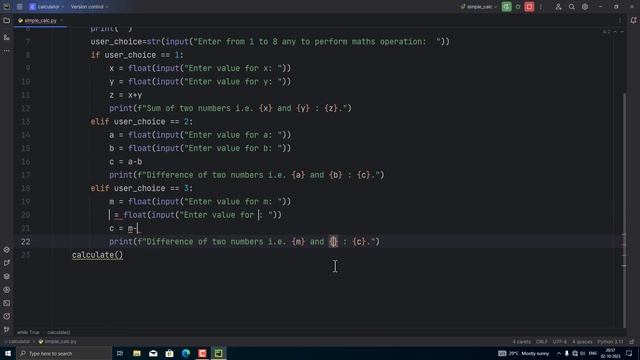Open the Problems tool window

7,316
